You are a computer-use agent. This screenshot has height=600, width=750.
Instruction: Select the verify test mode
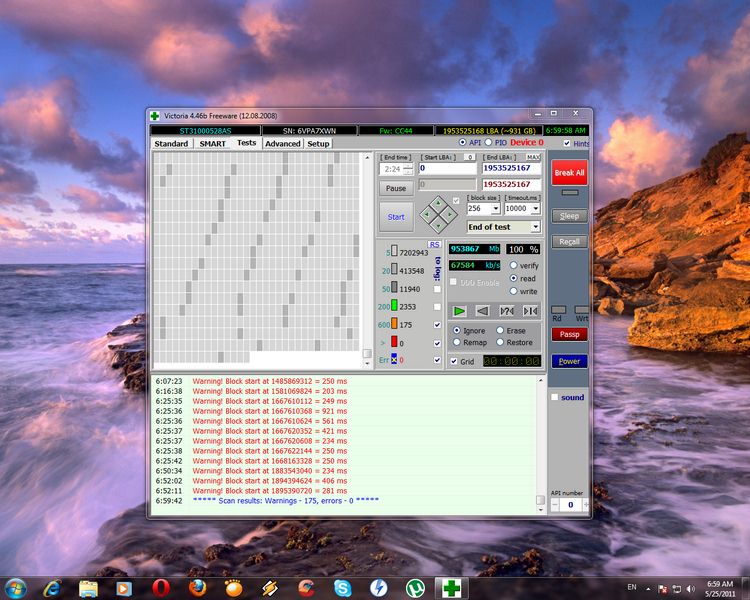coord(513,265)
